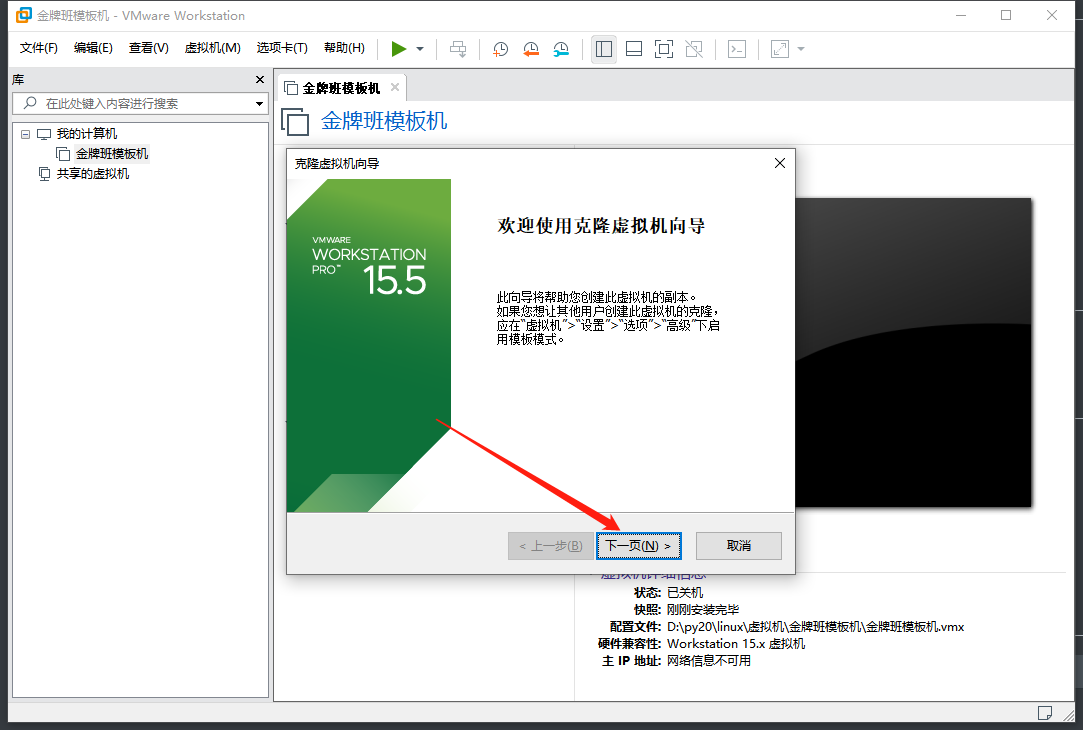Screen dimensions: 1083x730
Task: Maximize the VMware Workstation window
Action: tap(1006, 15)
